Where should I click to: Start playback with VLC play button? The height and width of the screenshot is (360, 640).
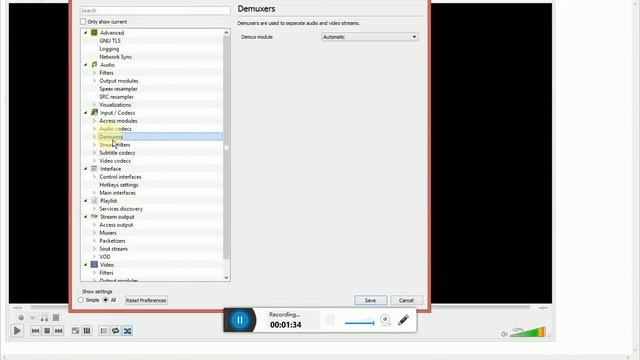click(x=17, y=331)
